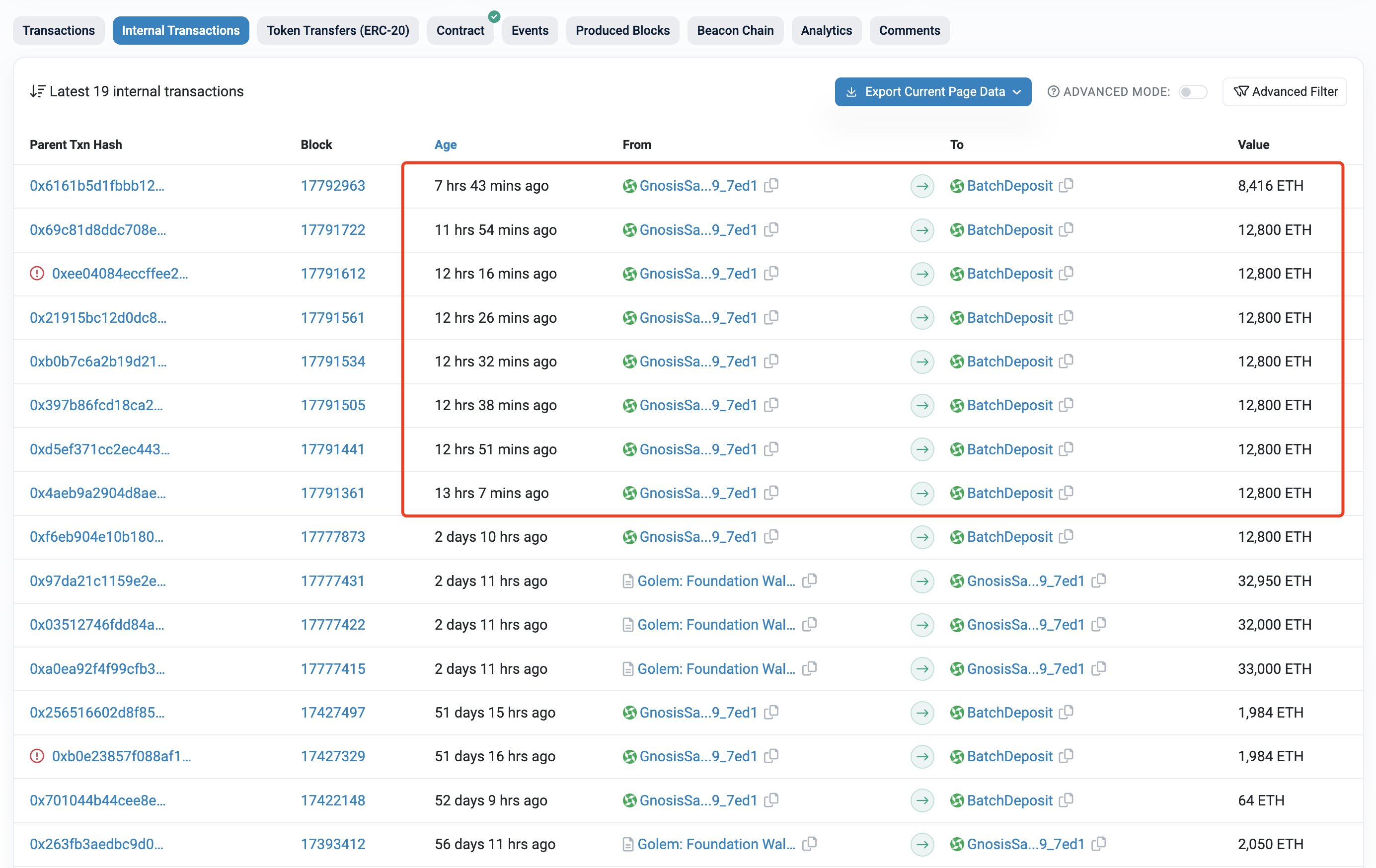Toggle the Advanced Mode switch

click(x=1193, y=92)
